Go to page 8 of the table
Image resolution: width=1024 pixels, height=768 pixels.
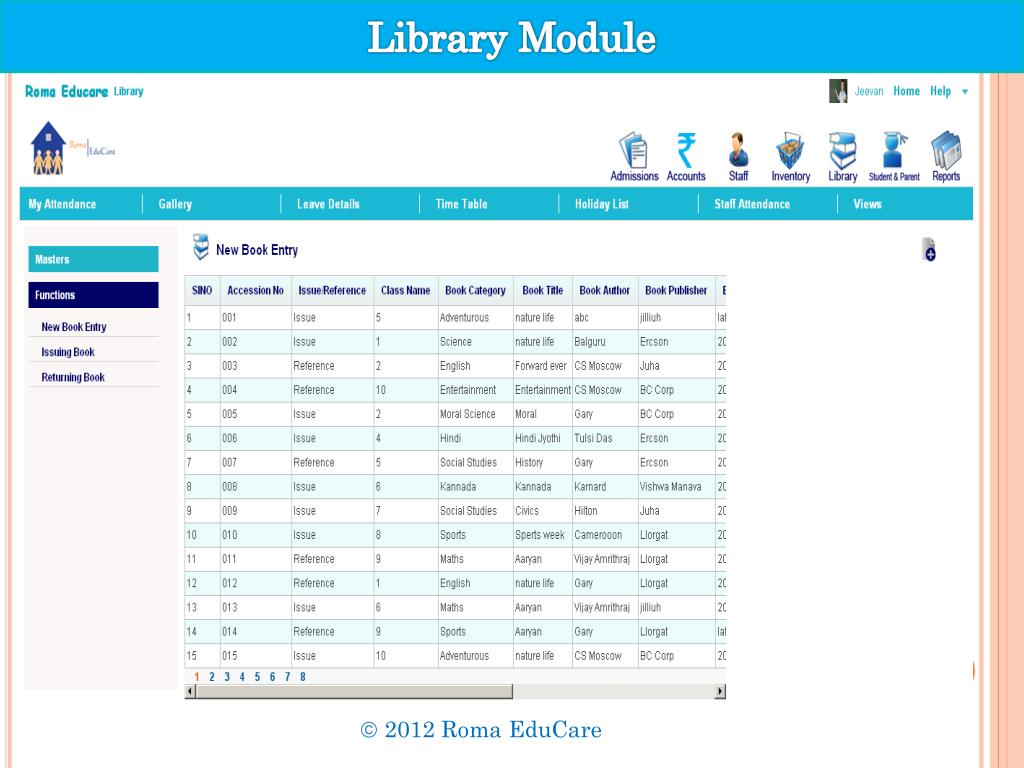[x=302, y=677]
